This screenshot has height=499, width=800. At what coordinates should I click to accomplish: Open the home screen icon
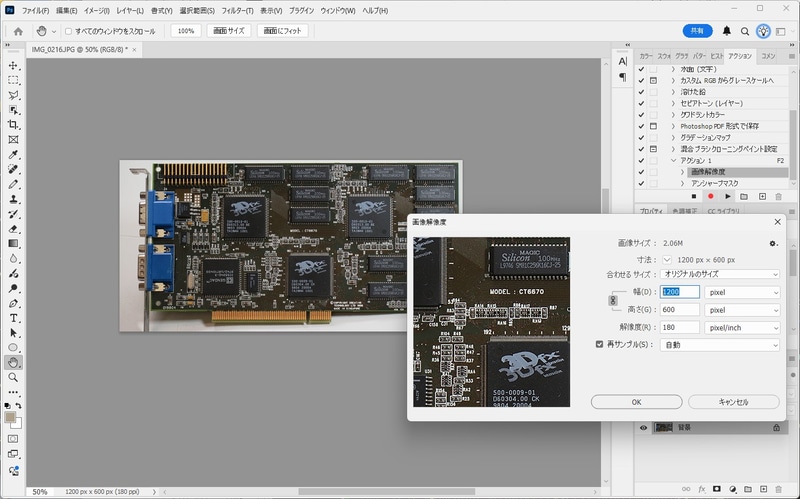(x=18, y=31)
